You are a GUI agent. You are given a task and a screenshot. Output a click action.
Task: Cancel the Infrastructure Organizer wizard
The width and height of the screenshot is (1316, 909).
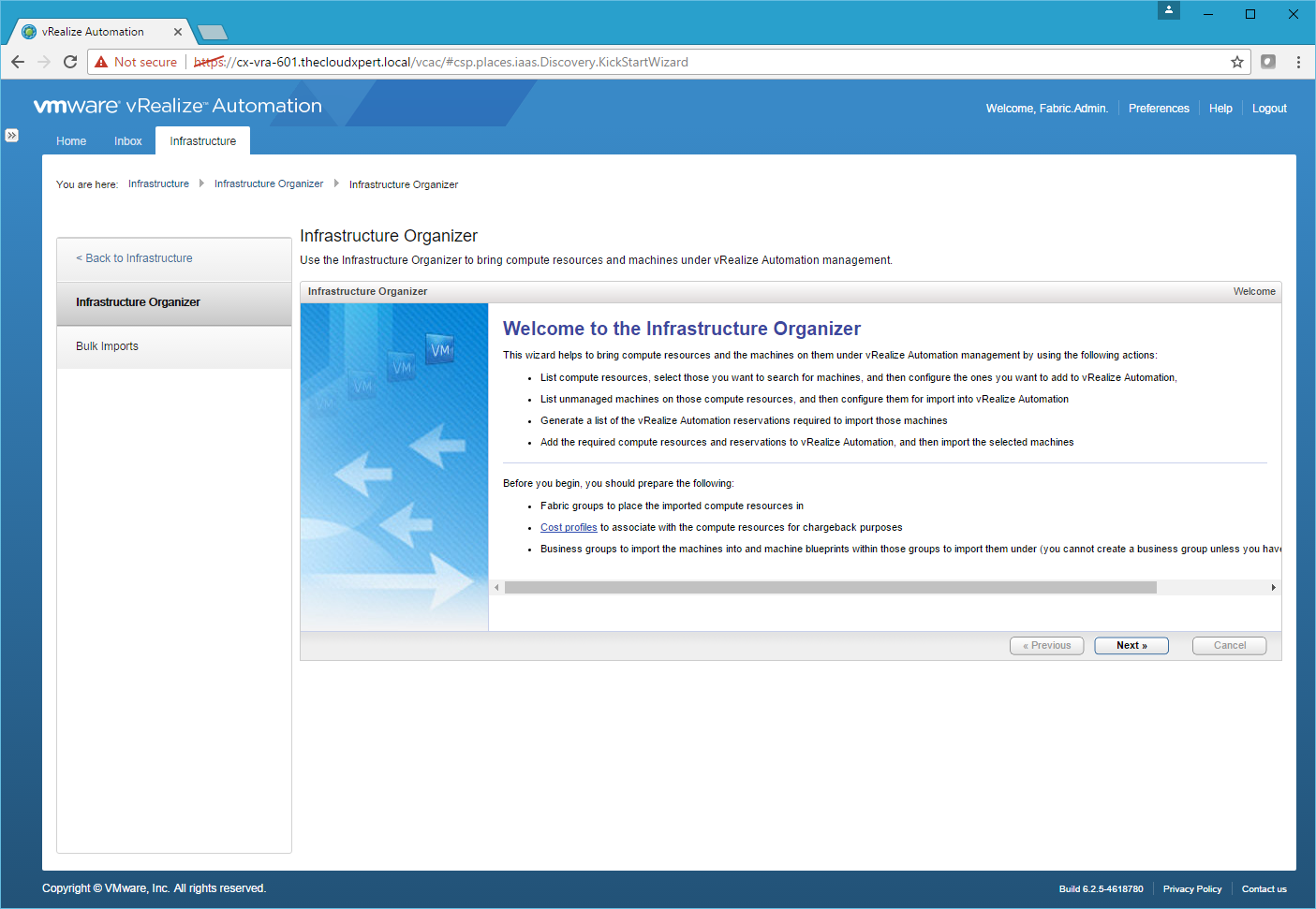[1229, 646]
